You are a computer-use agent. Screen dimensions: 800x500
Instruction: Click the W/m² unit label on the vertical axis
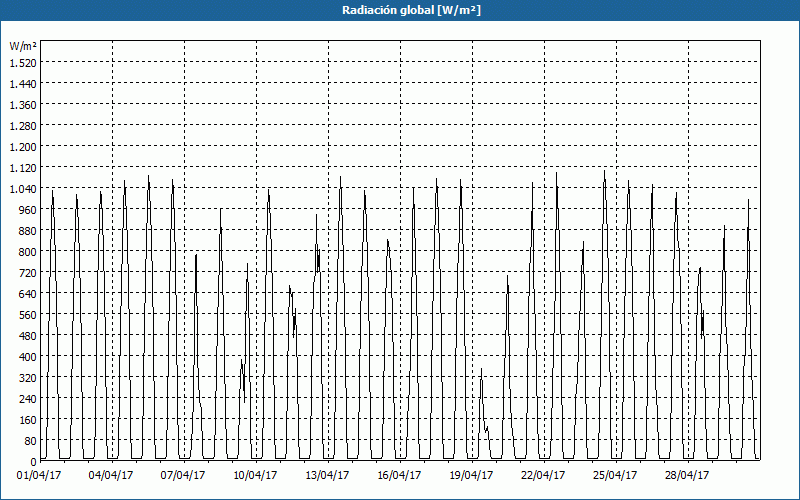[x=23, y=46]
